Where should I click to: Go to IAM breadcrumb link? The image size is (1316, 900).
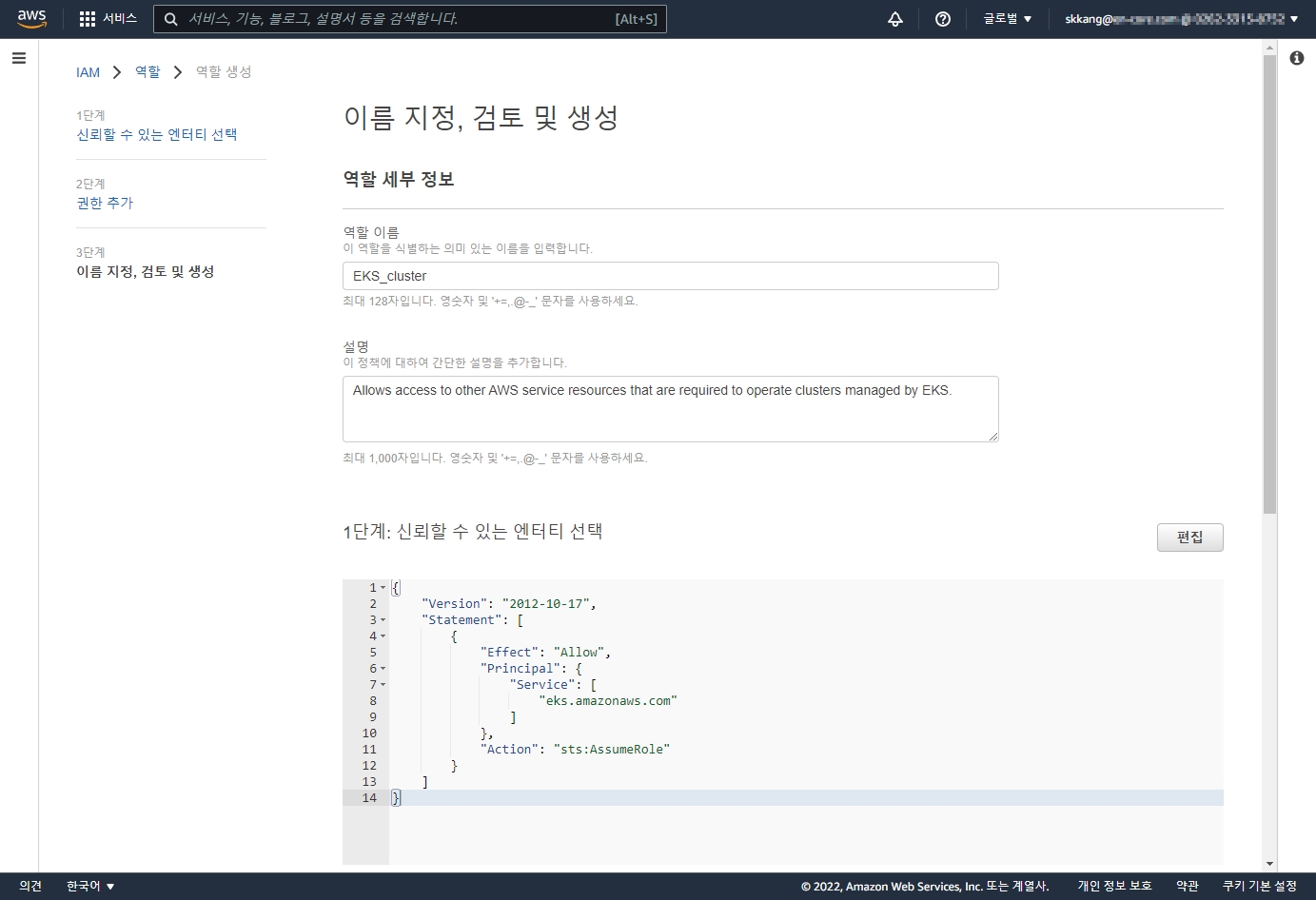pos(88,72)
